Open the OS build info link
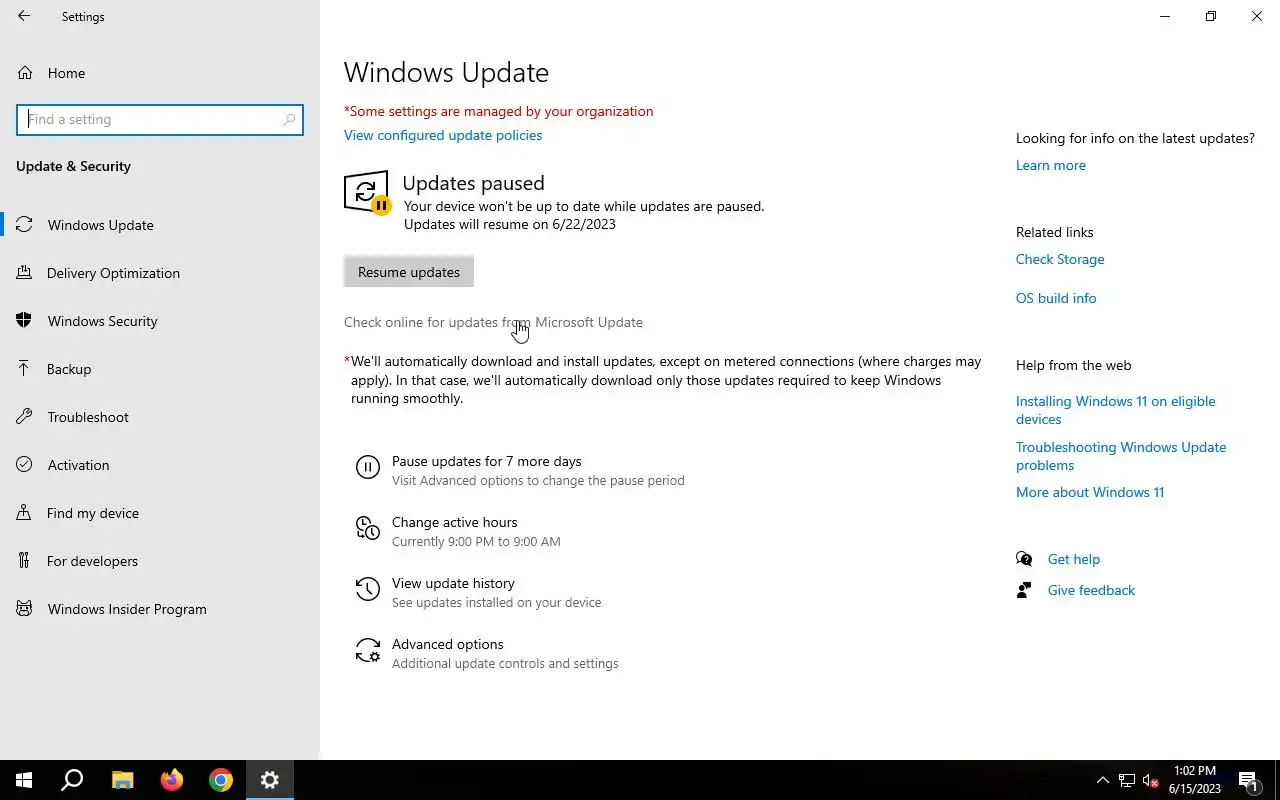This screenshot has height=800, width=1280. tap(1056, 298)
